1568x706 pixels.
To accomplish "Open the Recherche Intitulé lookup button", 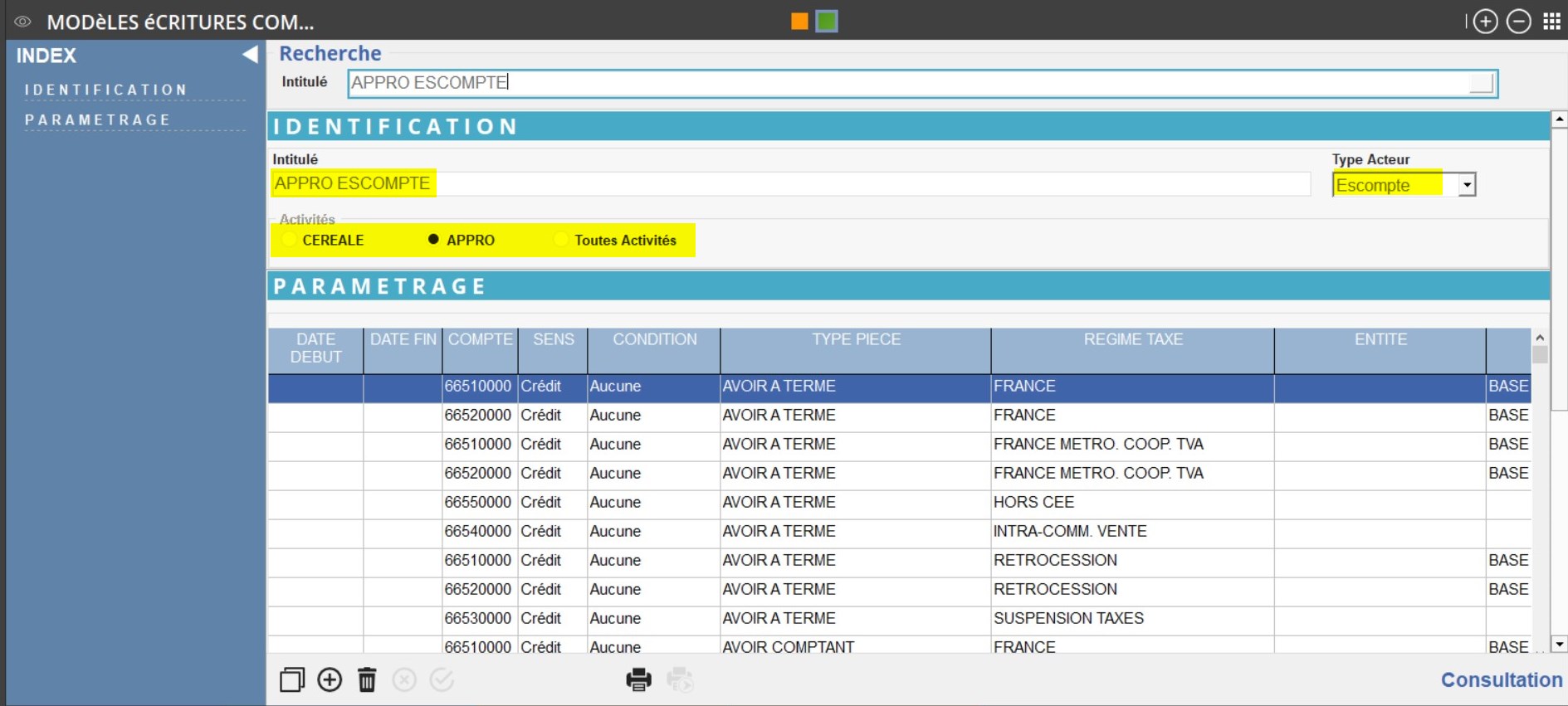I will coord(1481,83).
